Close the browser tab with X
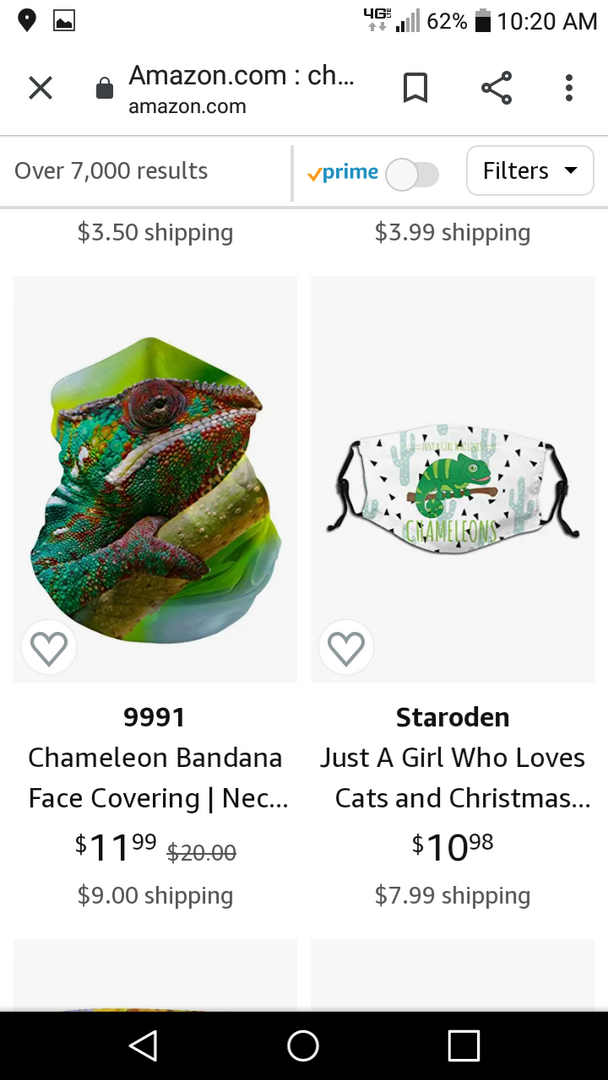608x1080 pixels. click(x=40, y=88)
